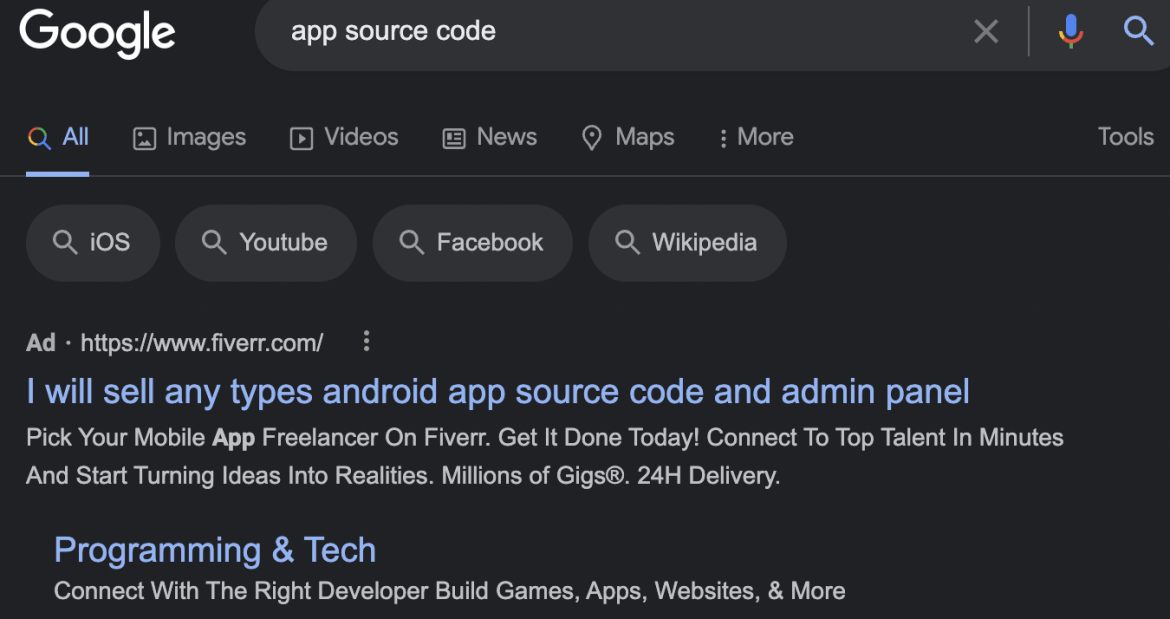Clear the search query with the X icon
Screen dimensions: 1170x619
[986, 31]
